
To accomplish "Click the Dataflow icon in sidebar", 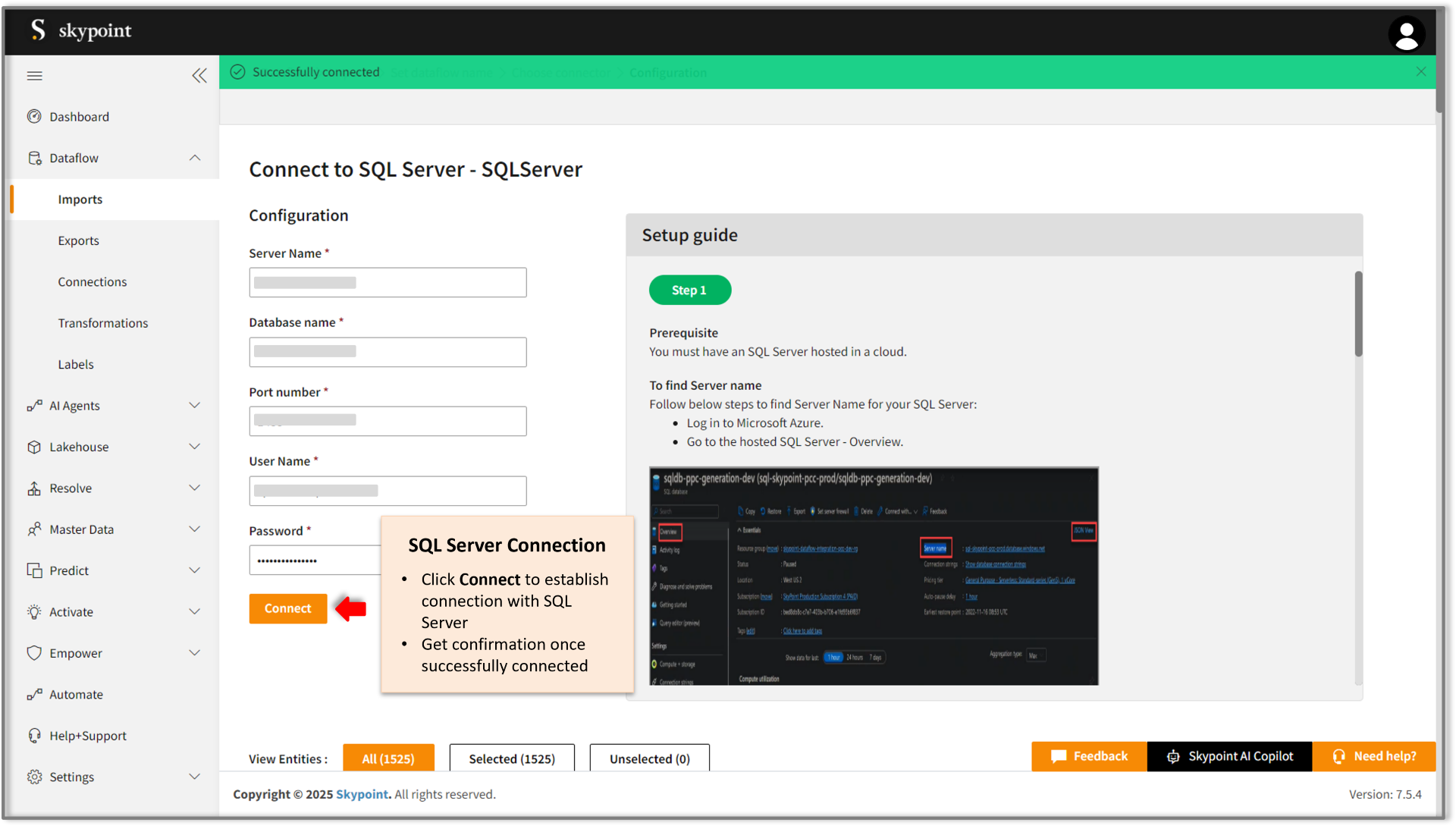I will (x=33, y=157).
